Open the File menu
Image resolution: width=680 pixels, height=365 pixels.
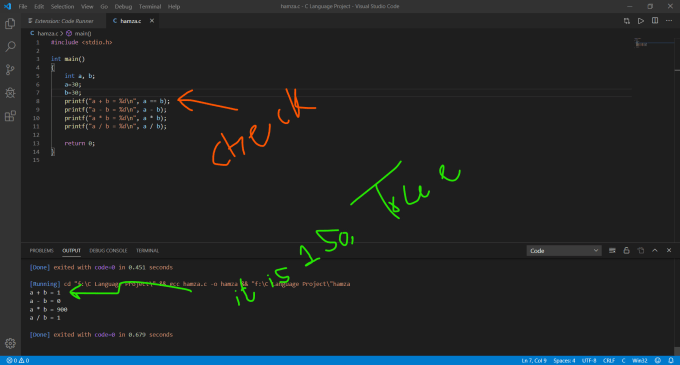23,7
